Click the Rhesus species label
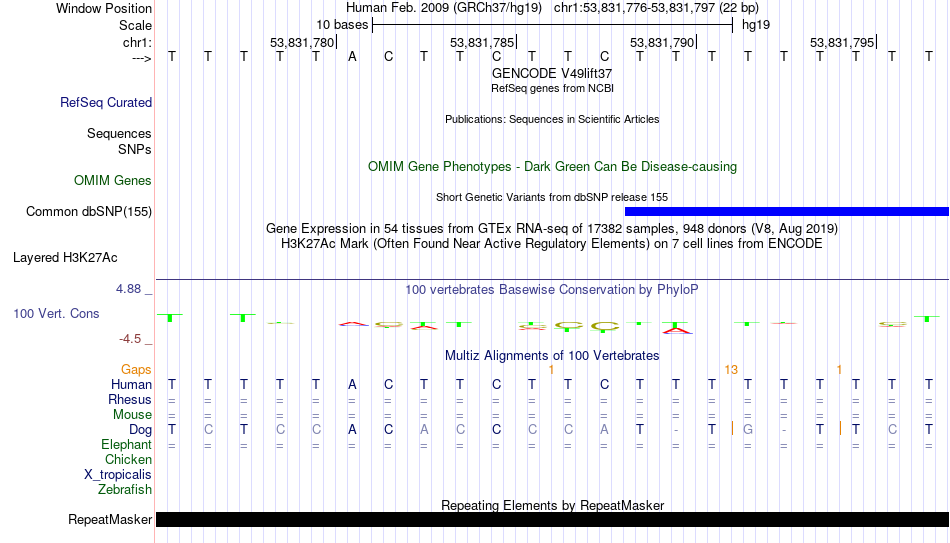Image resolution: width=950 pixels, height=543 pixels. [x=130, y=400]
